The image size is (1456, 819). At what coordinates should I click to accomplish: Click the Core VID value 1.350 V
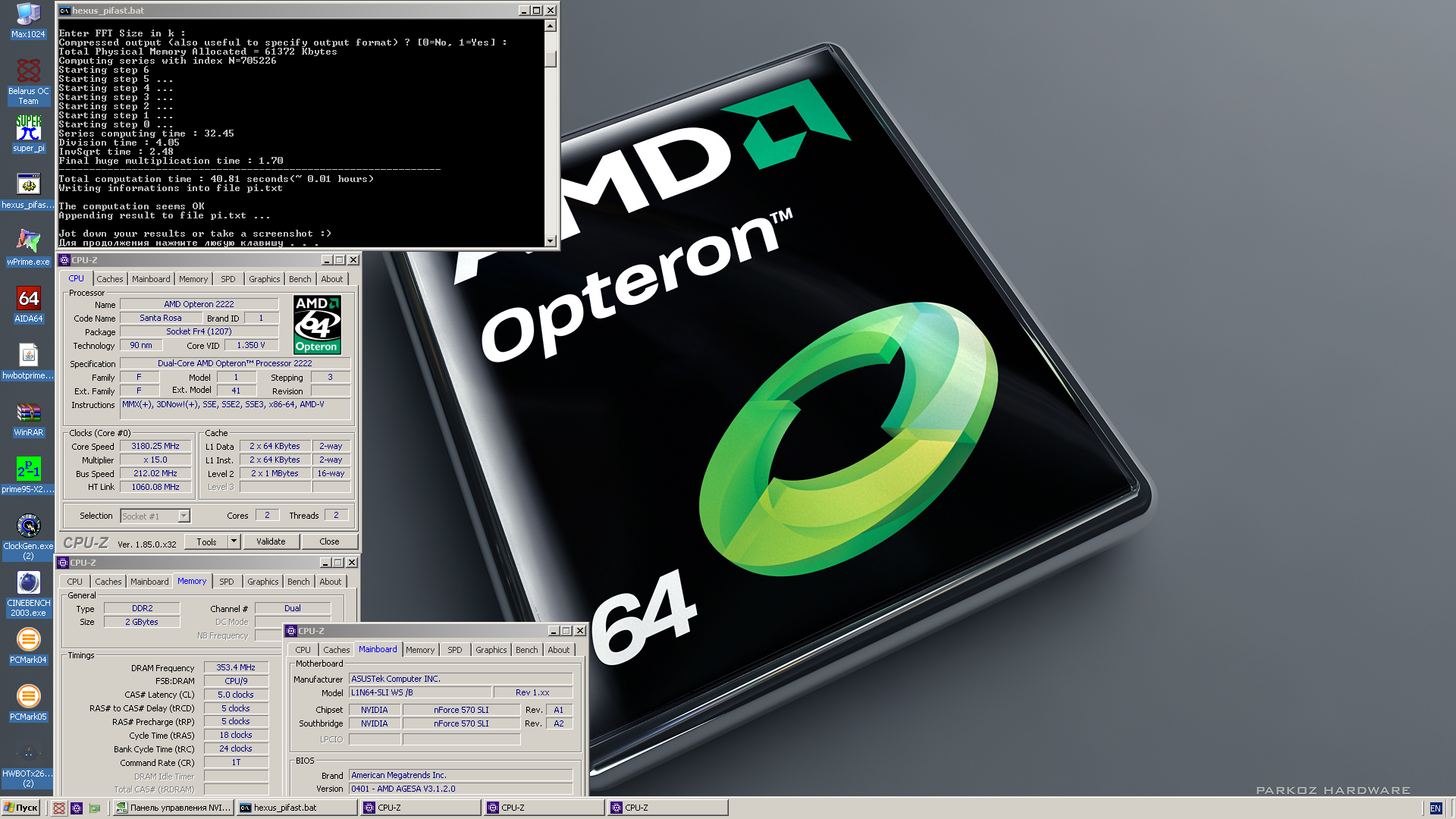tap(251, 345)
